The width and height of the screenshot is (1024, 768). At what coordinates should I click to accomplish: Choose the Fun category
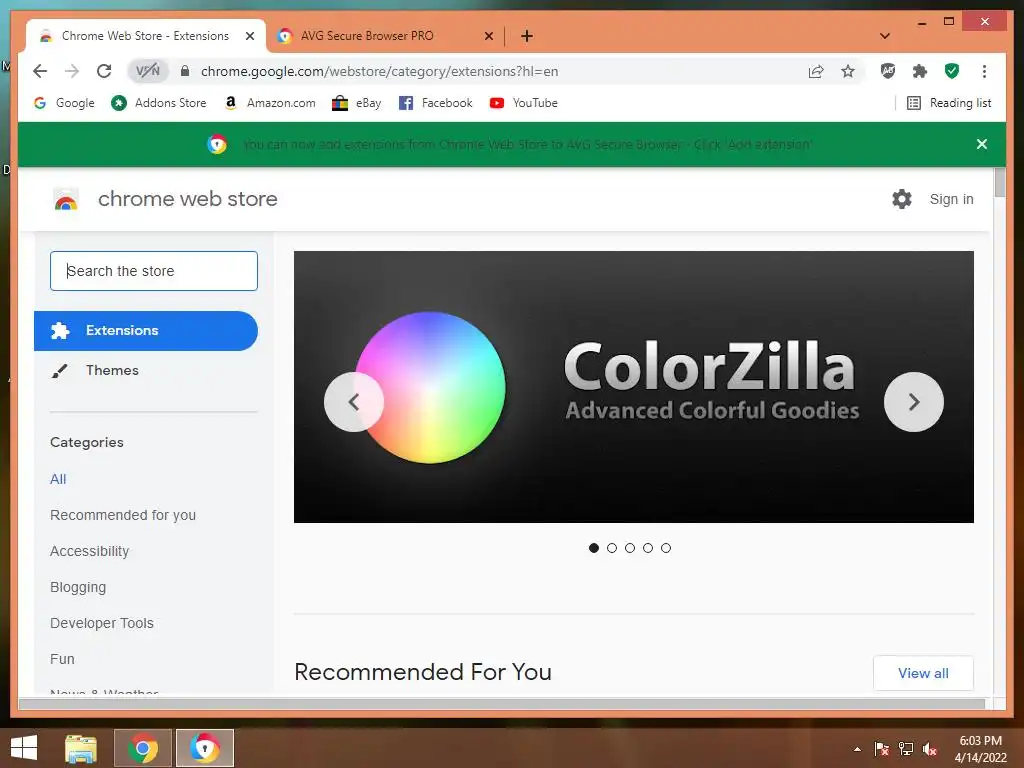coord(62,659)
